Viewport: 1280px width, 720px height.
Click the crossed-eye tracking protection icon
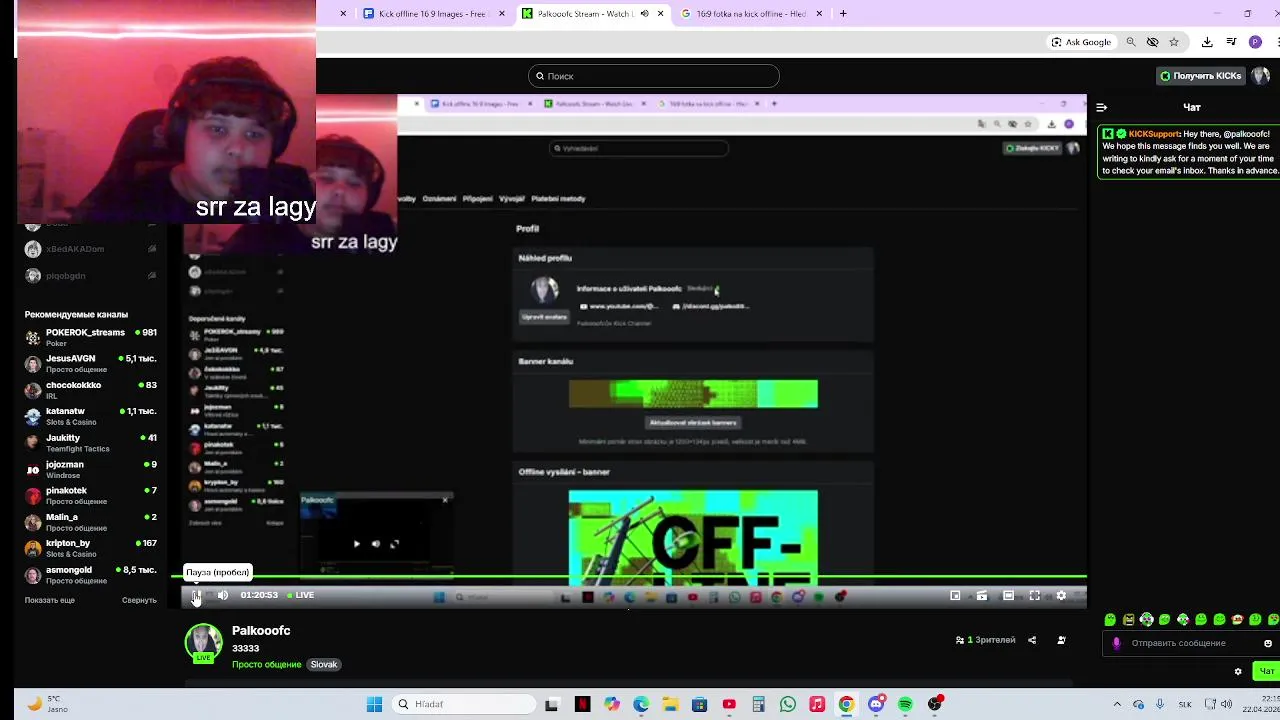[x=1152, y=42]
